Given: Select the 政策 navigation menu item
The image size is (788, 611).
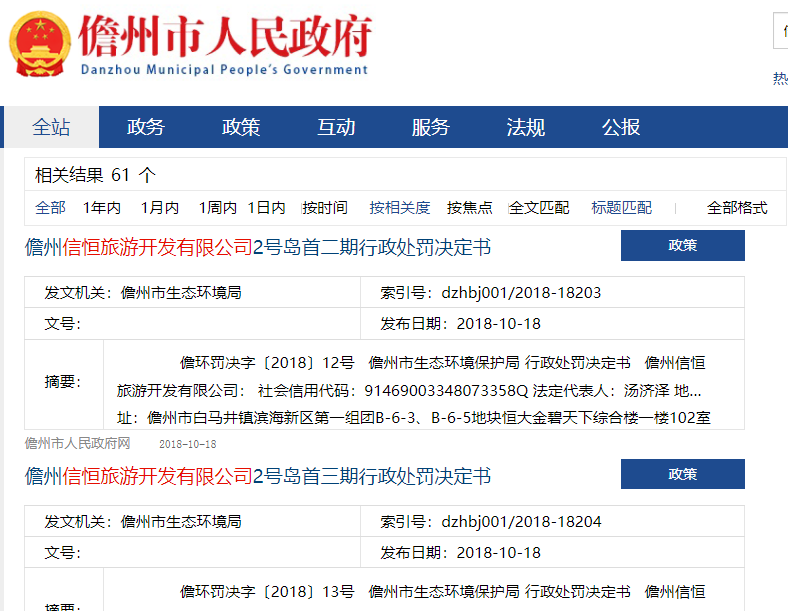Looking at the screenshot, I should pyautogui.click(x=241, y=127).
